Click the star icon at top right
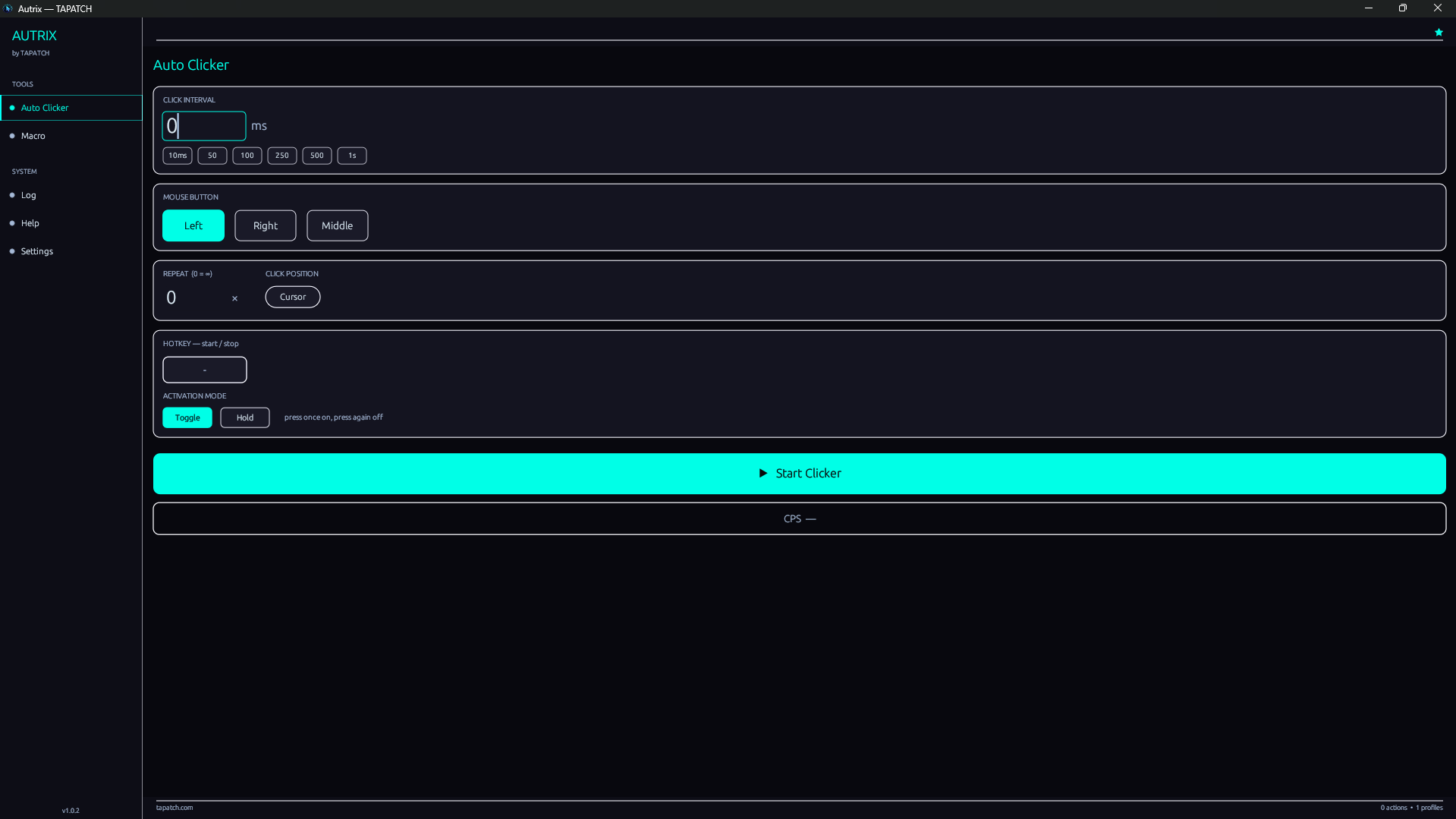Image resolution: width=1456 pixels, height=819 pixels. coord(1438,33)
